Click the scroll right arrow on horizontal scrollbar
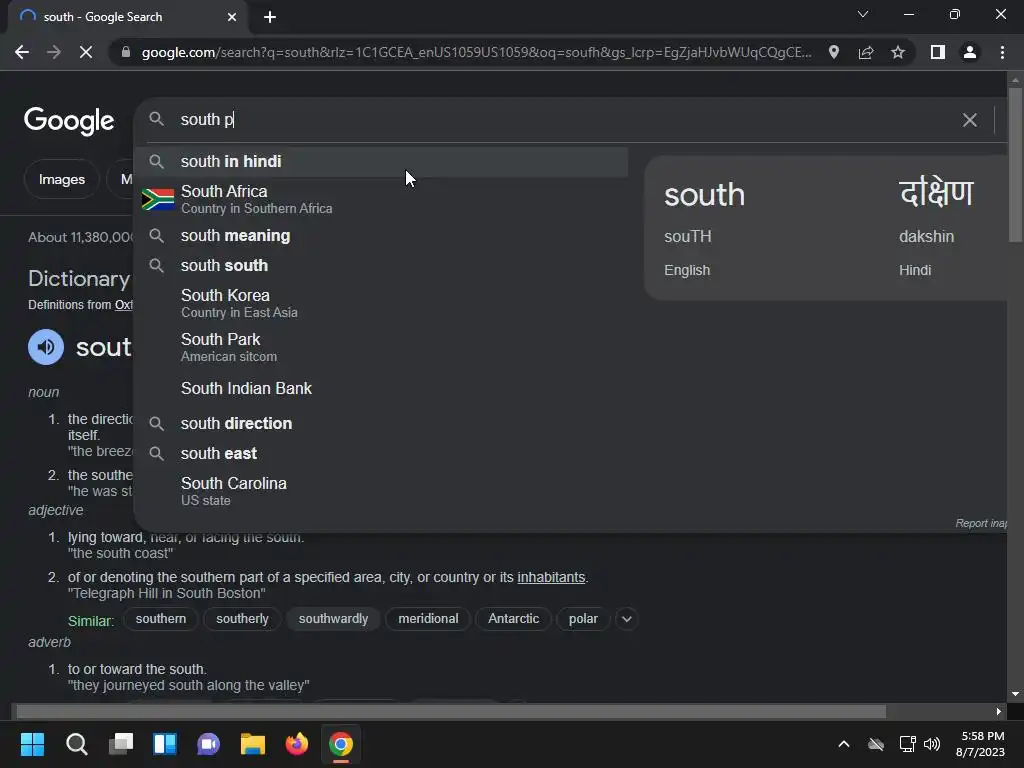This screenshot has width=1024, height=768. pos(999,711)
